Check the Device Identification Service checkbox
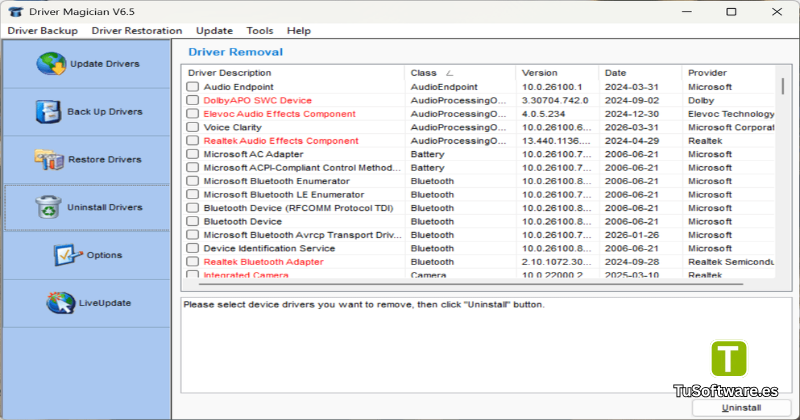 click(x=192, y=248)
